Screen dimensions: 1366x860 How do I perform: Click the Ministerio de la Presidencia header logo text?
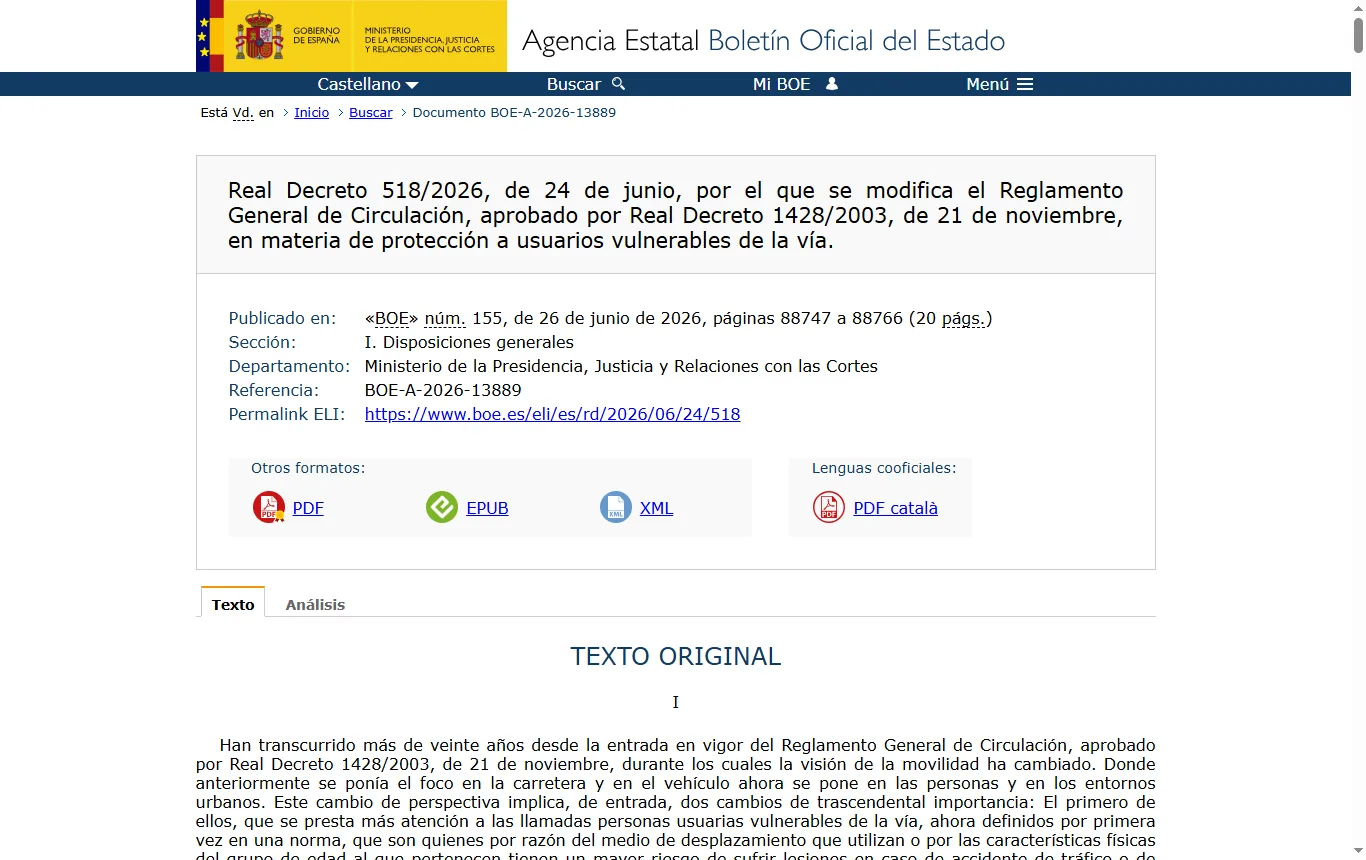tap(430, 40)
